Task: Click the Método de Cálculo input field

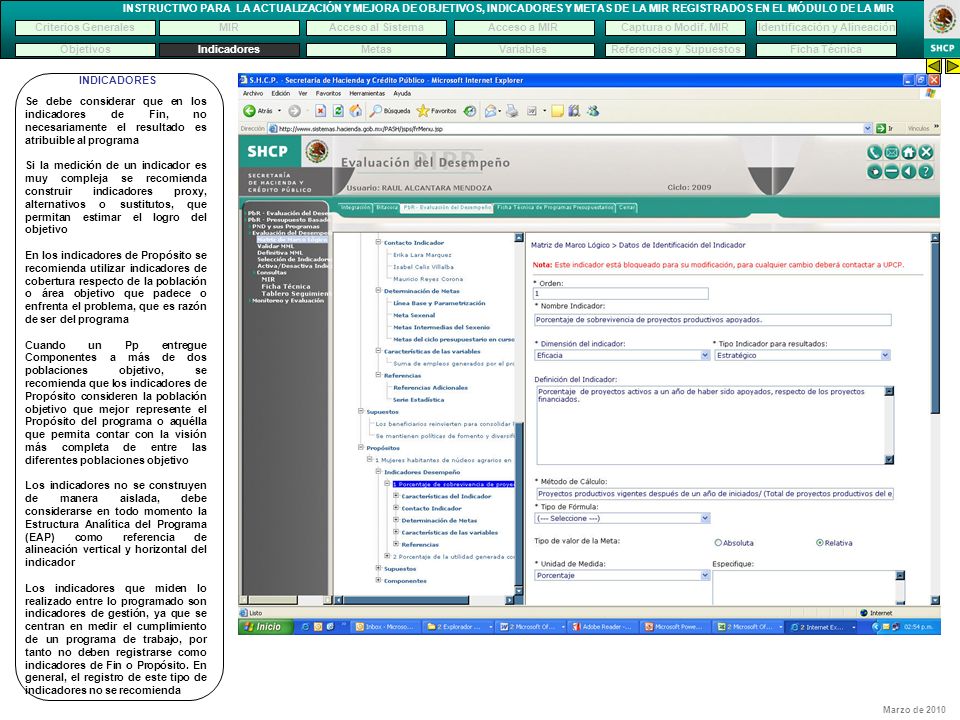Action: tap(714, 493)
